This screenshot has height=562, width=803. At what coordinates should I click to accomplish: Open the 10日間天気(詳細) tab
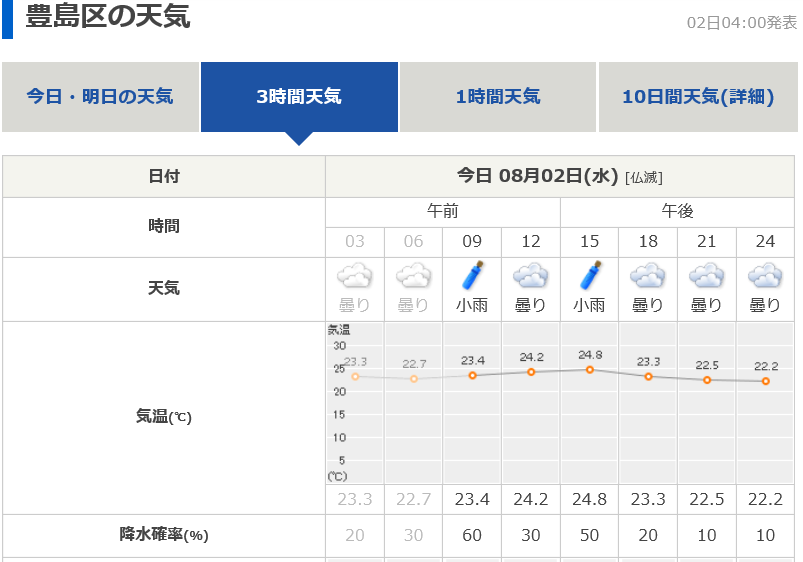click(698, 97)
